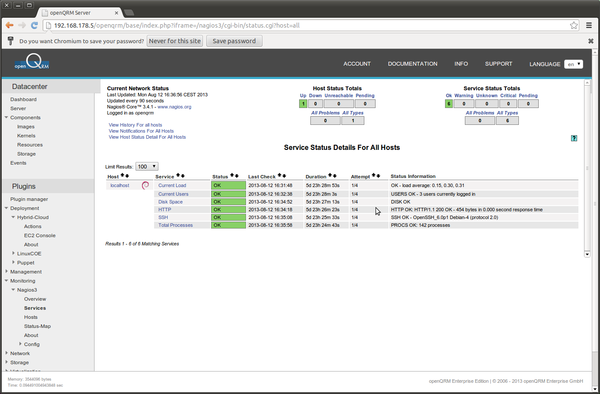Sort Duration column ascending arrow

[x=330, y=176]
